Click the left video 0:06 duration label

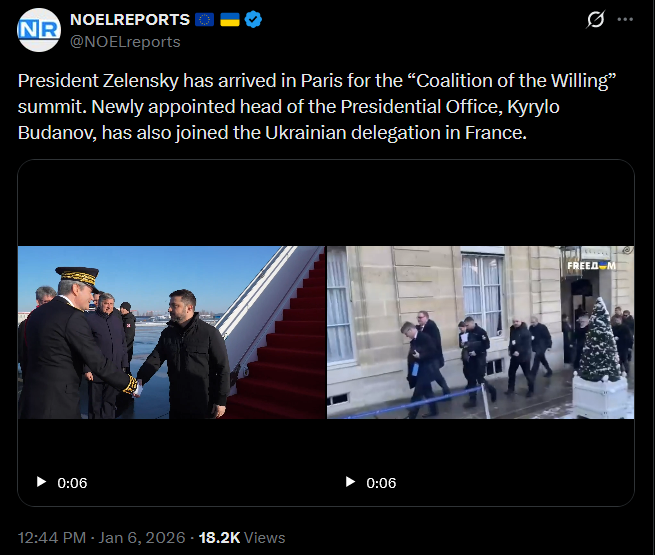click(72, 483)
